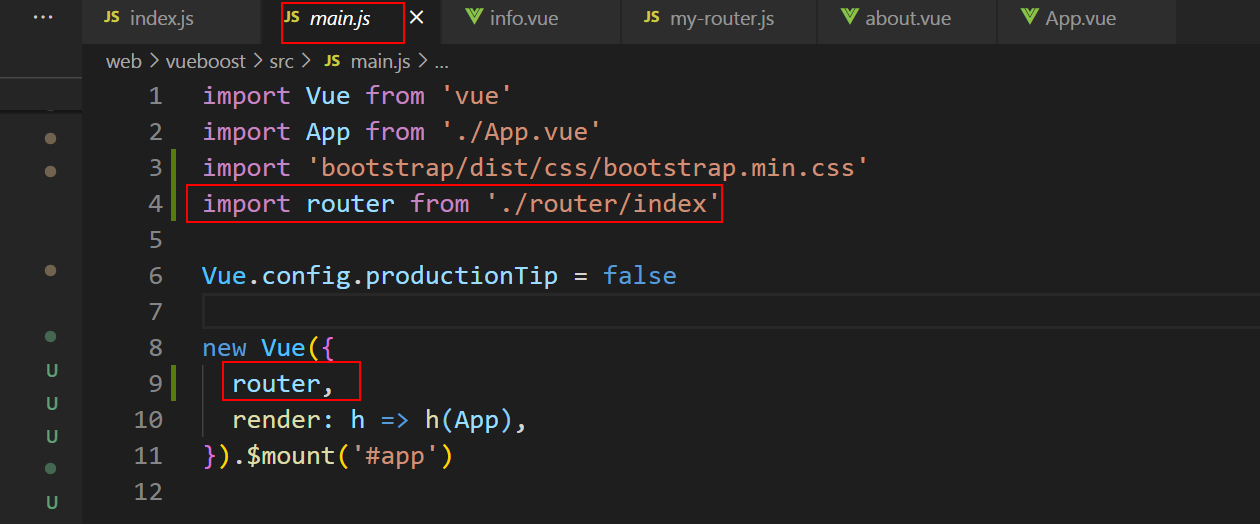Click the Vue logo on about.vue tab
The width and height of the screenshot is (1260, 524).
click(850, 18)
